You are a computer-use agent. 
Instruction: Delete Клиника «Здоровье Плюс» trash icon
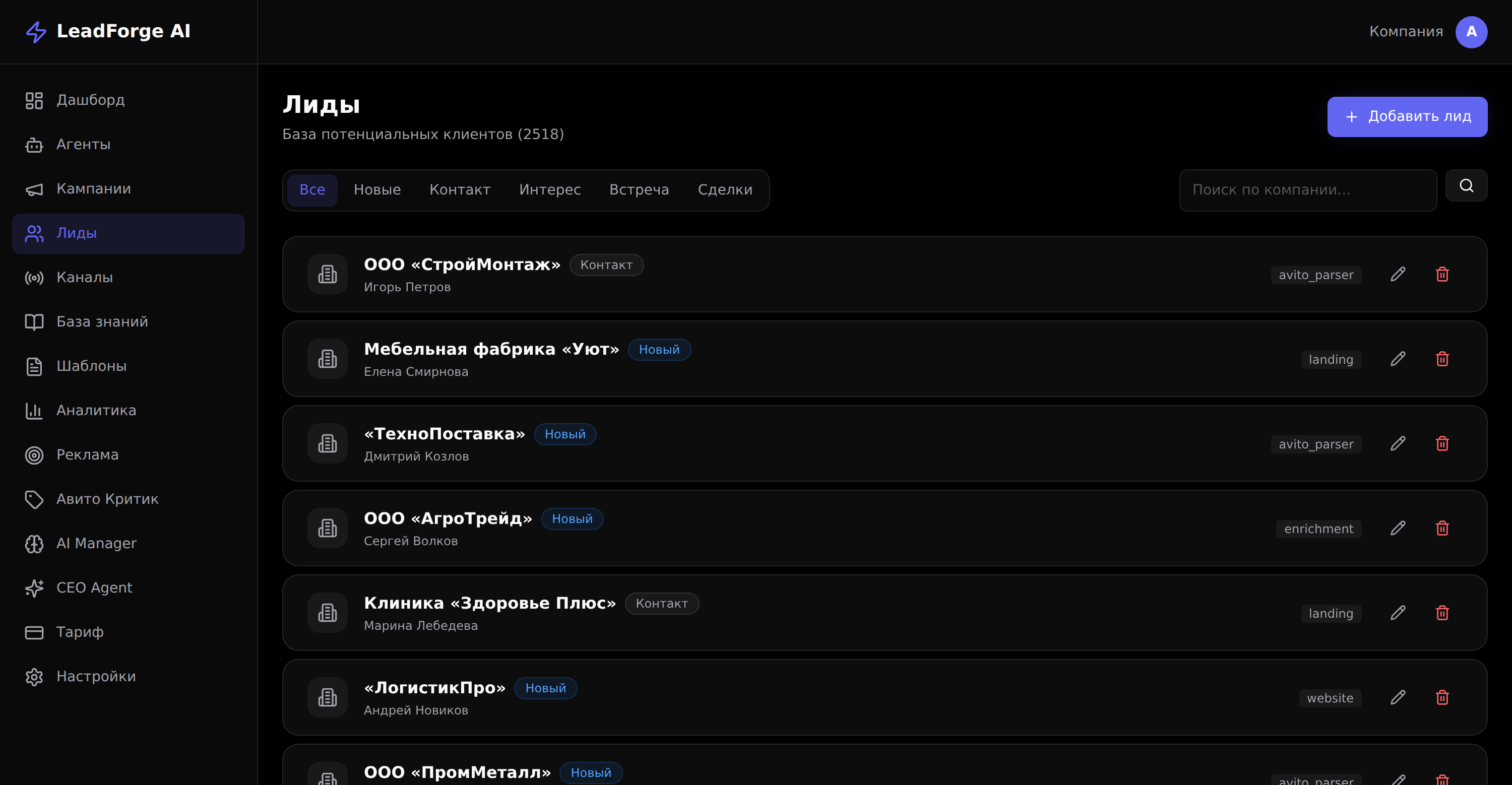(x=1442, y=613)
